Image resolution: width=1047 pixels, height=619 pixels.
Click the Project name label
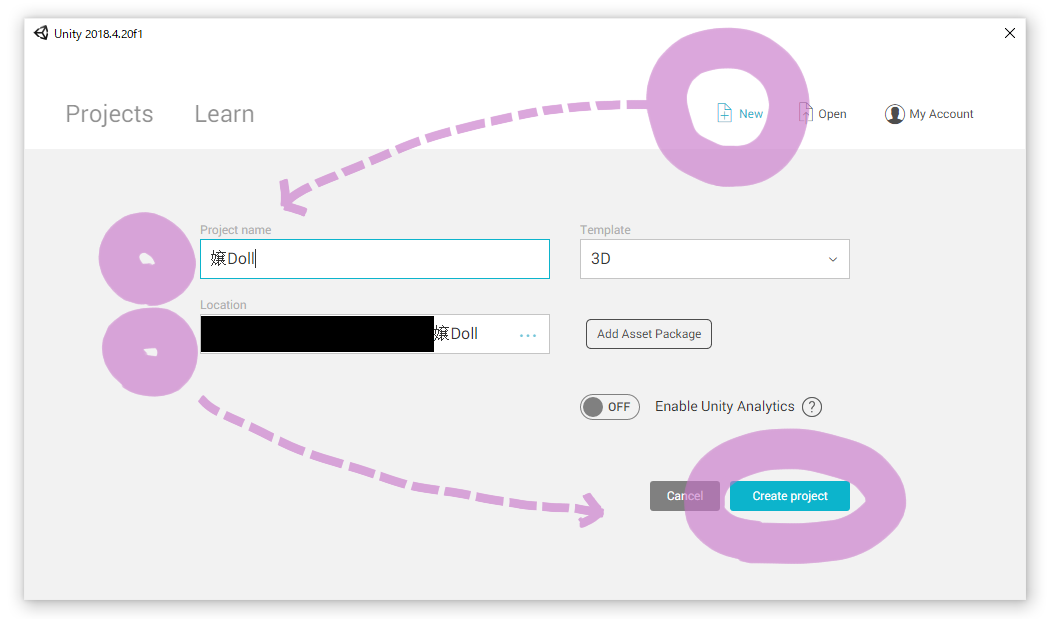(236, 230)
